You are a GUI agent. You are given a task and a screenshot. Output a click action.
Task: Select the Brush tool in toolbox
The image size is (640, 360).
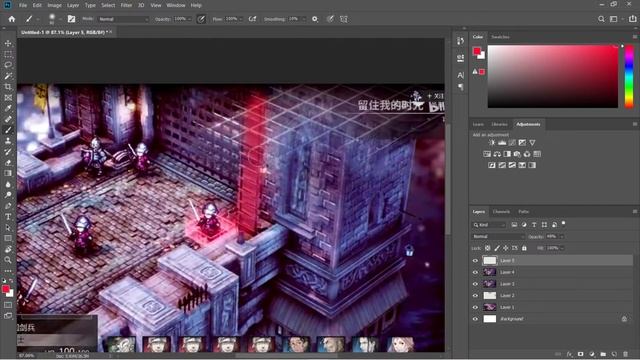click(x=8, y=130)
